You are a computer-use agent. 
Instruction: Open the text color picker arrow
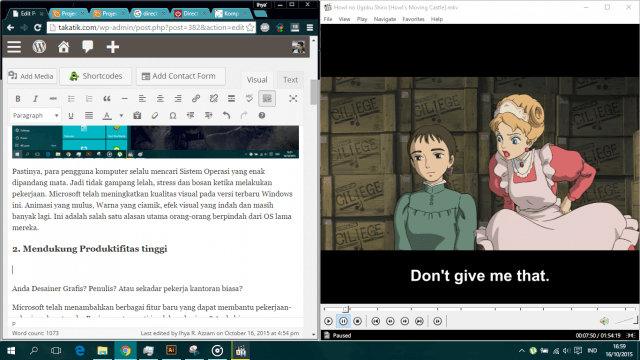tap(121, 116)
